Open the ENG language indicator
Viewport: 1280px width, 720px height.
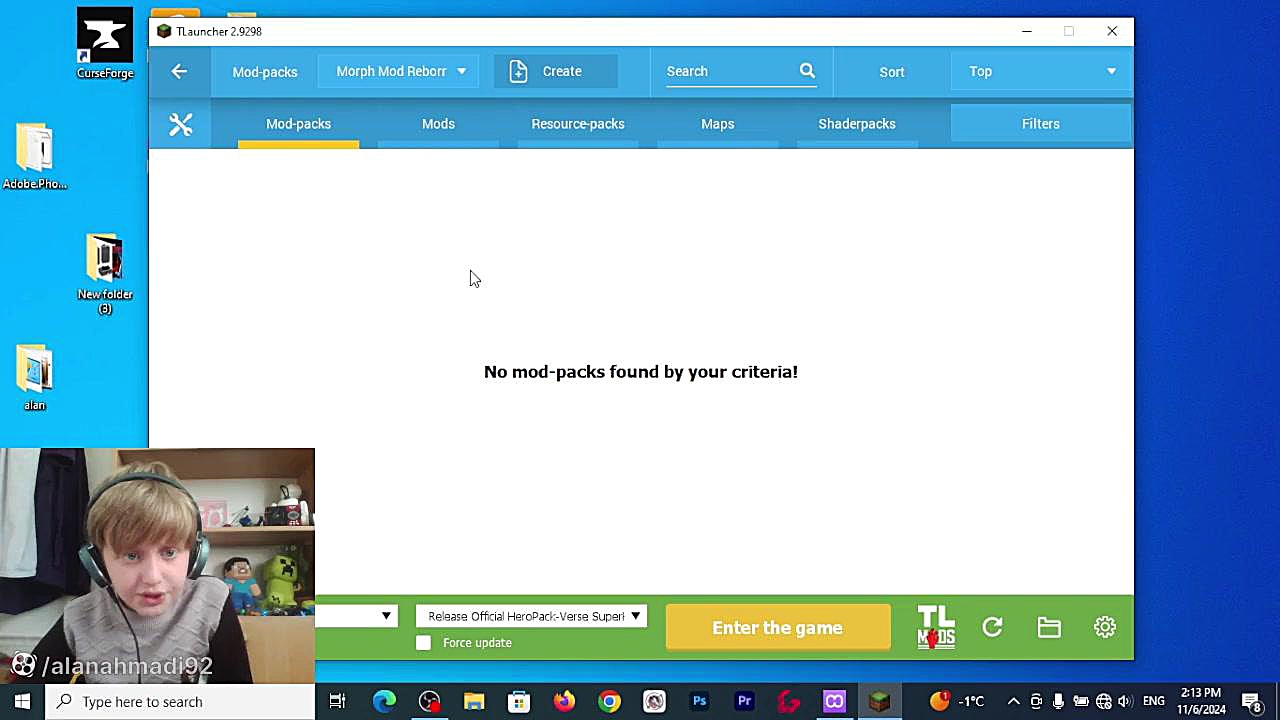click(x=1153, y=701)
